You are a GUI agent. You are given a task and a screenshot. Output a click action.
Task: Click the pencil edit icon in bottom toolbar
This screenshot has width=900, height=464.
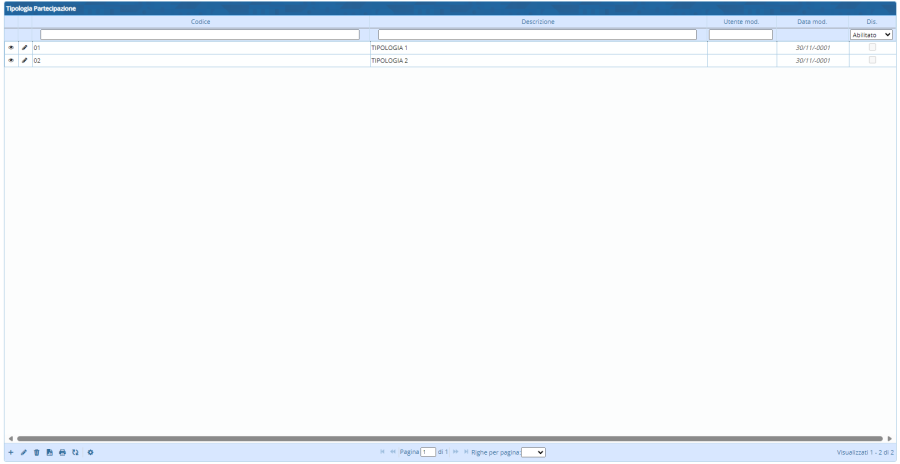(24, 453)
